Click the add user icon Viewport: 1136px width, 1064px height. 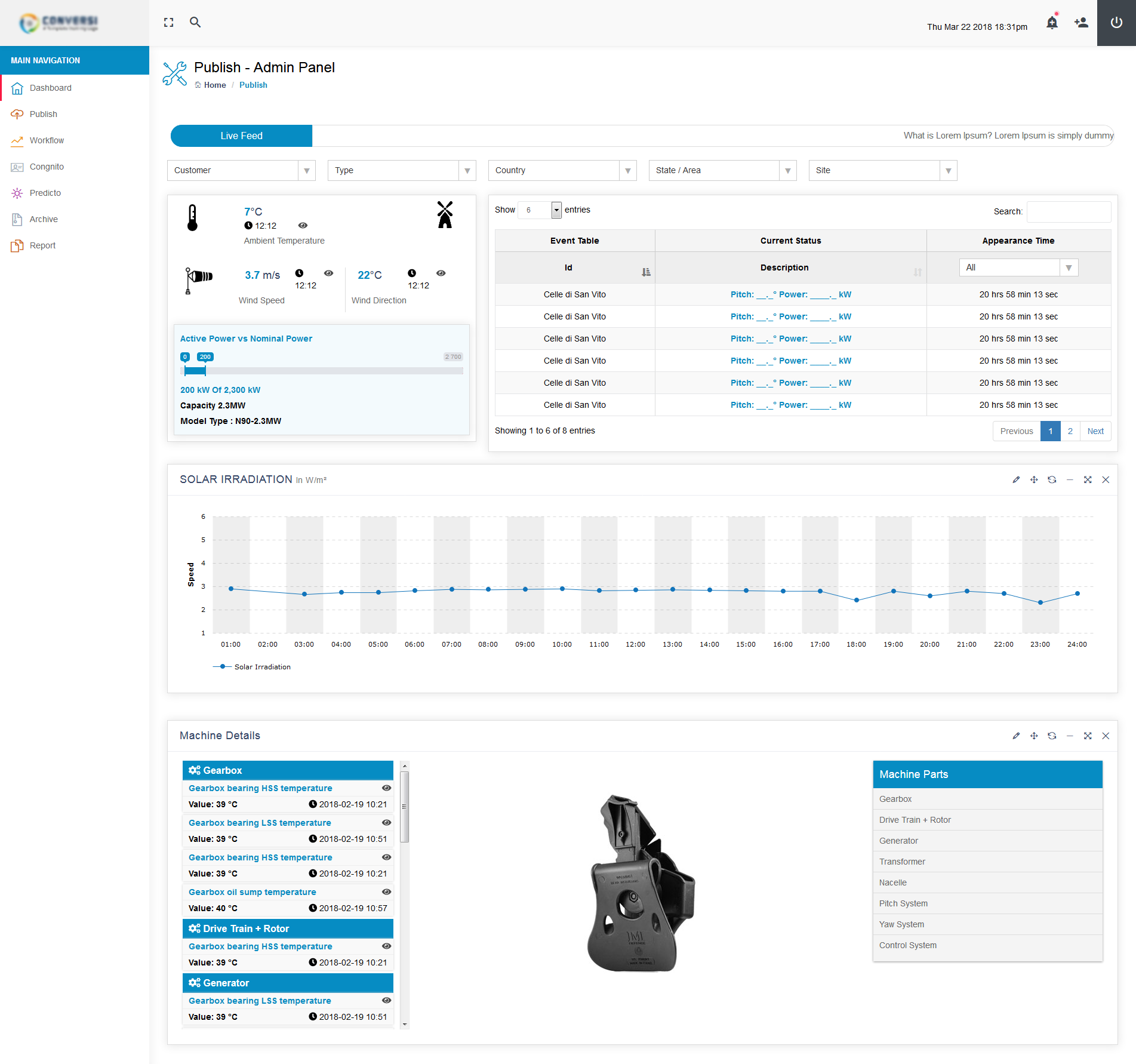pos(1081,23)
